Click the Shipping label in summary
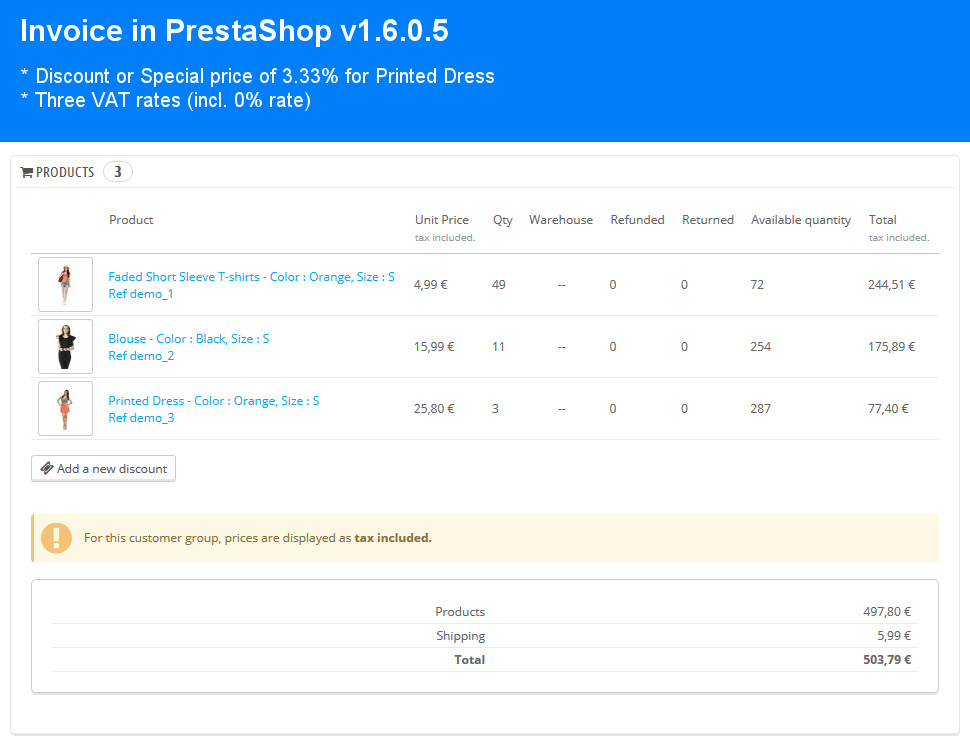This screenshot has height=747, width=970. tap(460, 636)
